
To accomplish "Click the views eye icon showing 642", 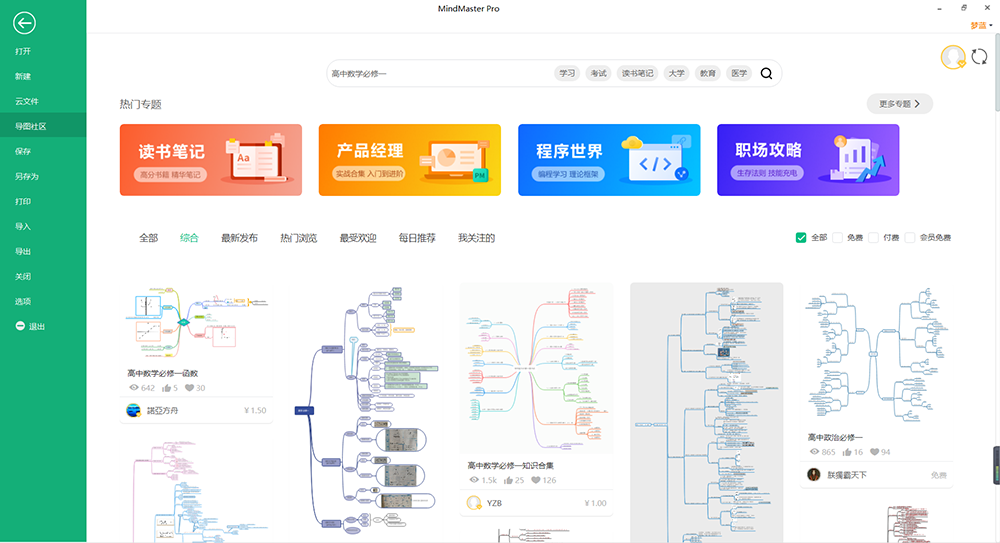I will pos(134,388).
